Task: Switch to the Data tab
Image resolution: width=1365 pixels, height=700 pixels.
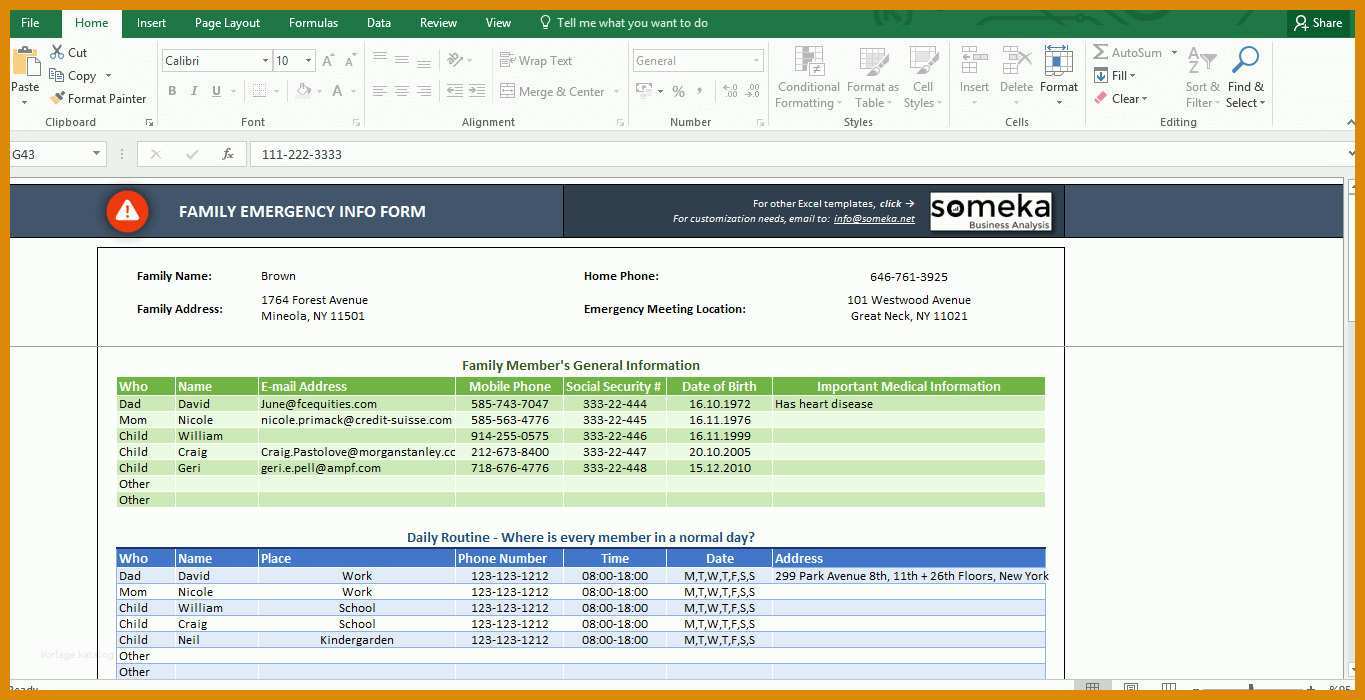Action: click(x=379, y=22)
